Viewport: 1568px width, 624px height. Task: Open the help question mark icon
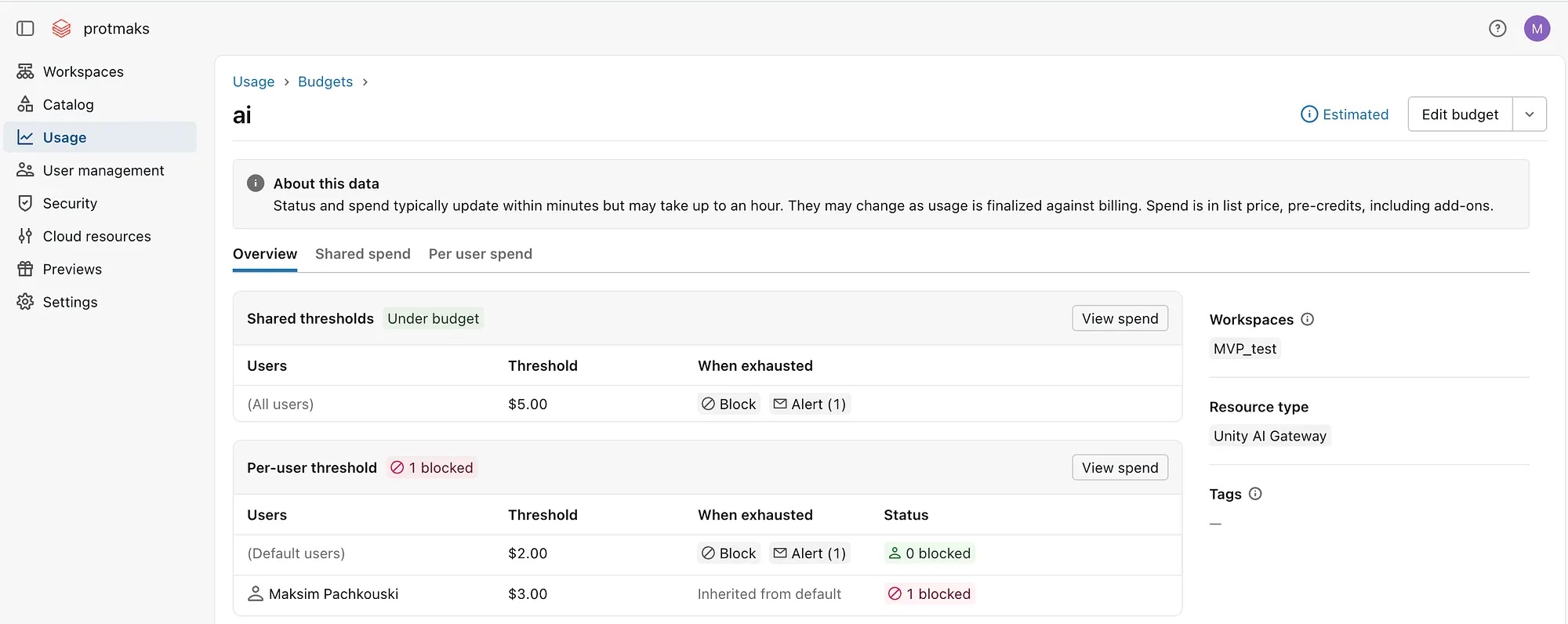[x=1497, y=28]
